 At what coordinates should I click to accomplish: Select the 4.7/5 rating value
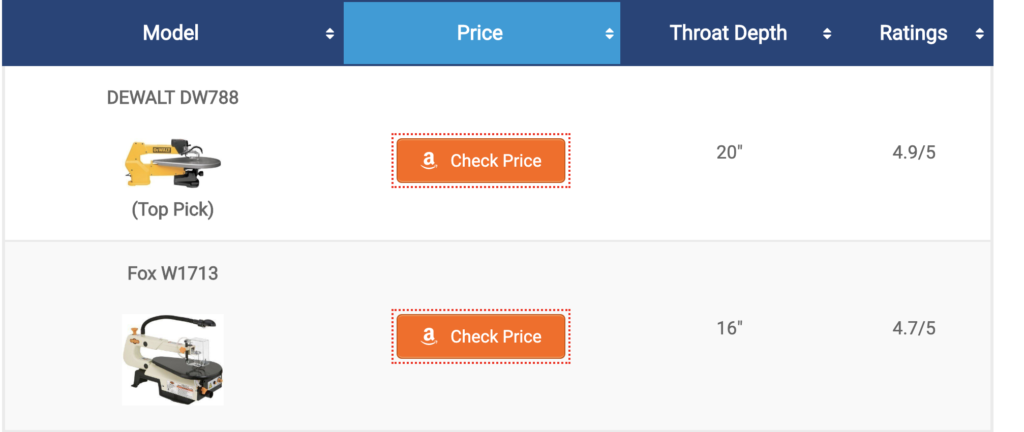point(914,328)
